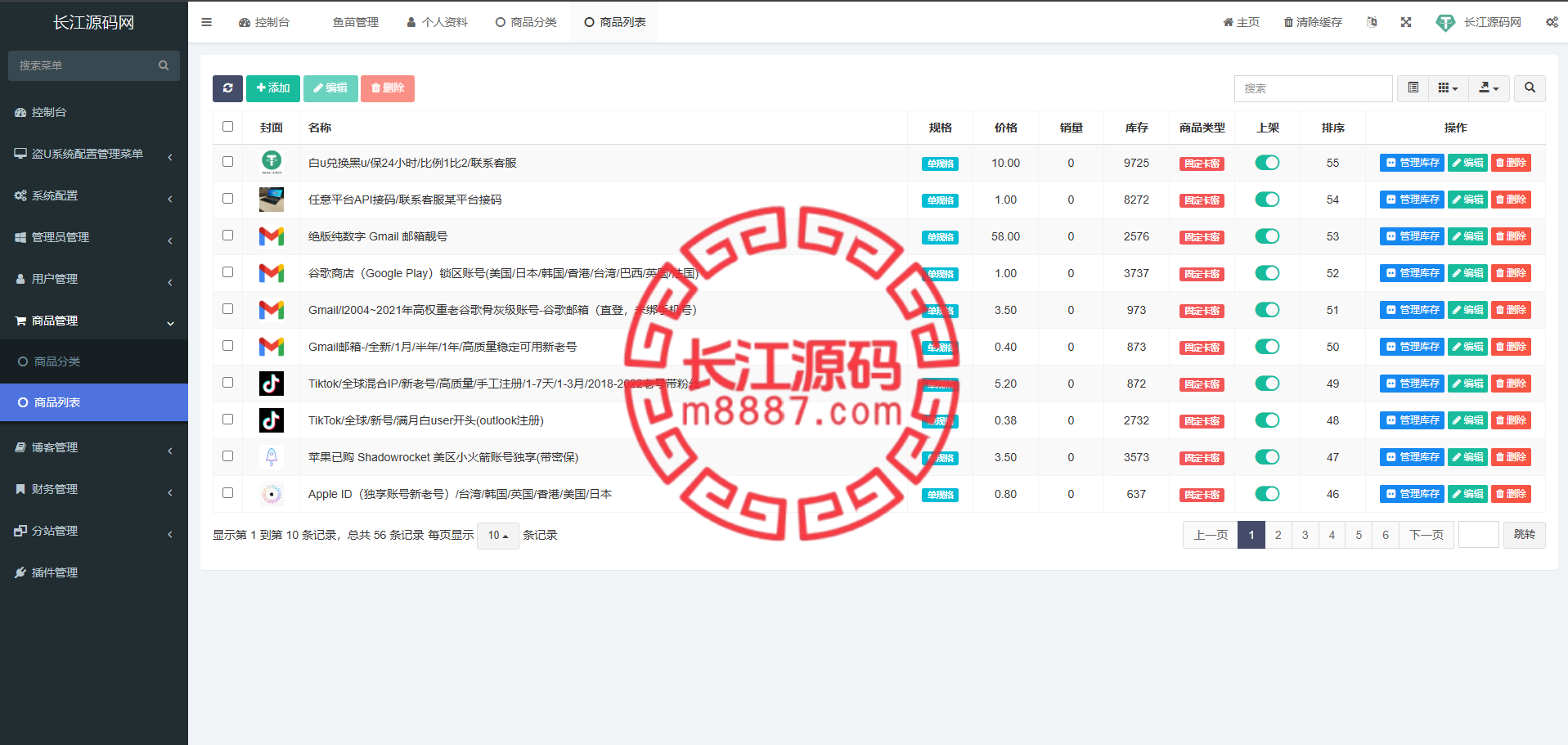Toggle 上架 switch for 白u兑换黑u row

pos(1267,163)
